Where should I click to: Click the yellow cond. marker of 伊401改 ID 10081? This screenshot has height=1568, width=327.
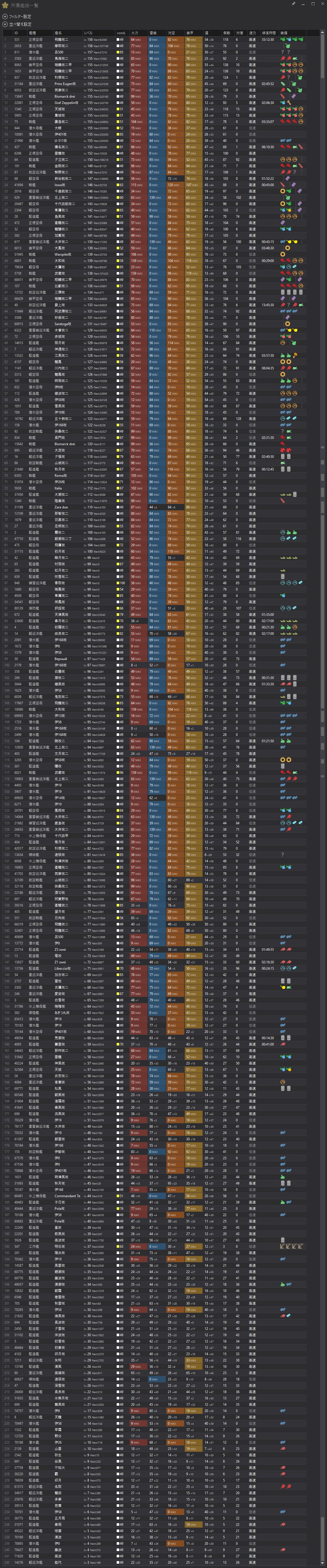pyautogui.click(x=118, y=134)
